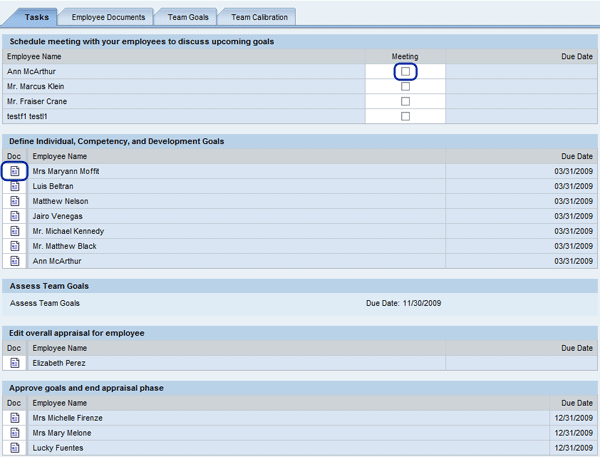Open document icon for Matthew Nelson
Image resolution: width=600 pixels, height=457 pixels.
point(15,202)
